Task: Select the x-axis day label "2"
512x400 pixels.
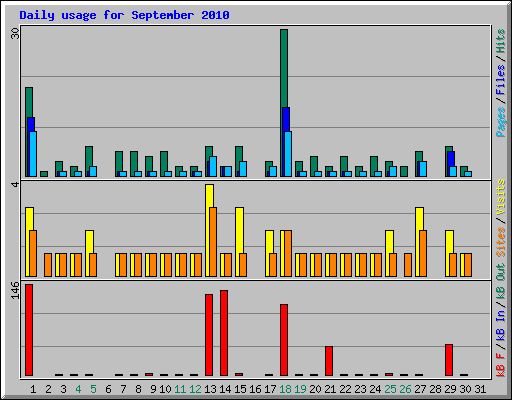Action: 48,389
